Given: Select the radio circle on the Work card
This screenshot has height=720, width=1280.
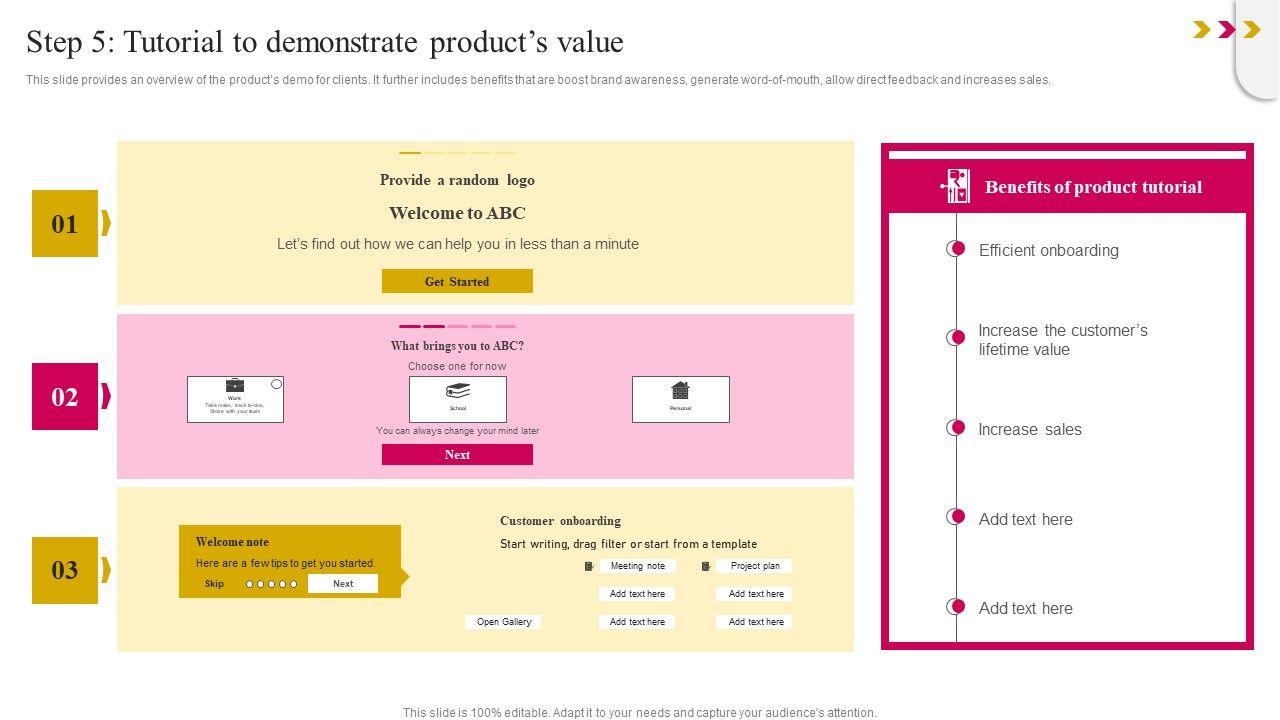Looking at the screenshot, I should coord(277,384).
